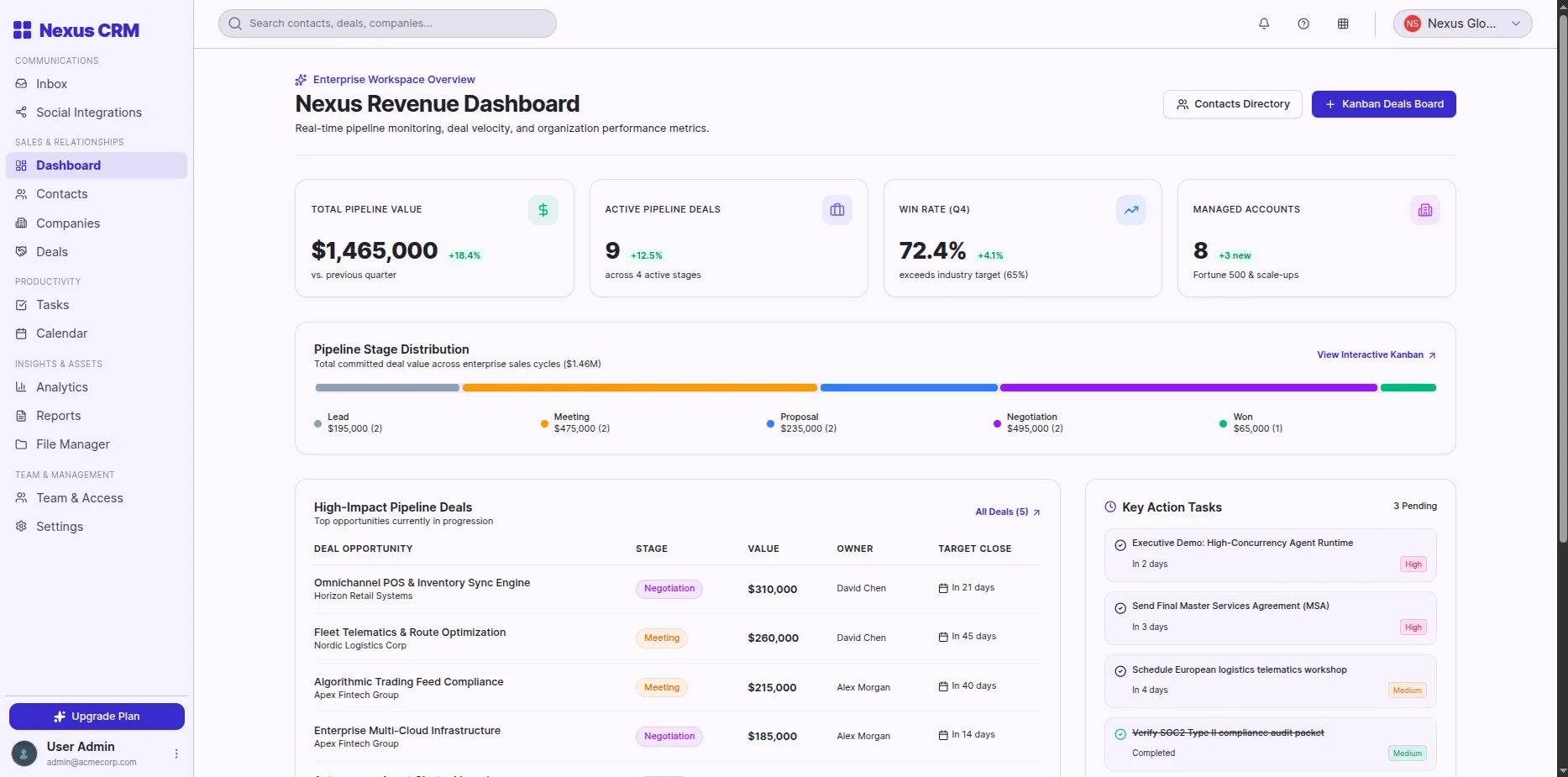This screenshot has width=1568, height=777.
Task: Click the User Admin avatar
Action: (x=24, y=753)
